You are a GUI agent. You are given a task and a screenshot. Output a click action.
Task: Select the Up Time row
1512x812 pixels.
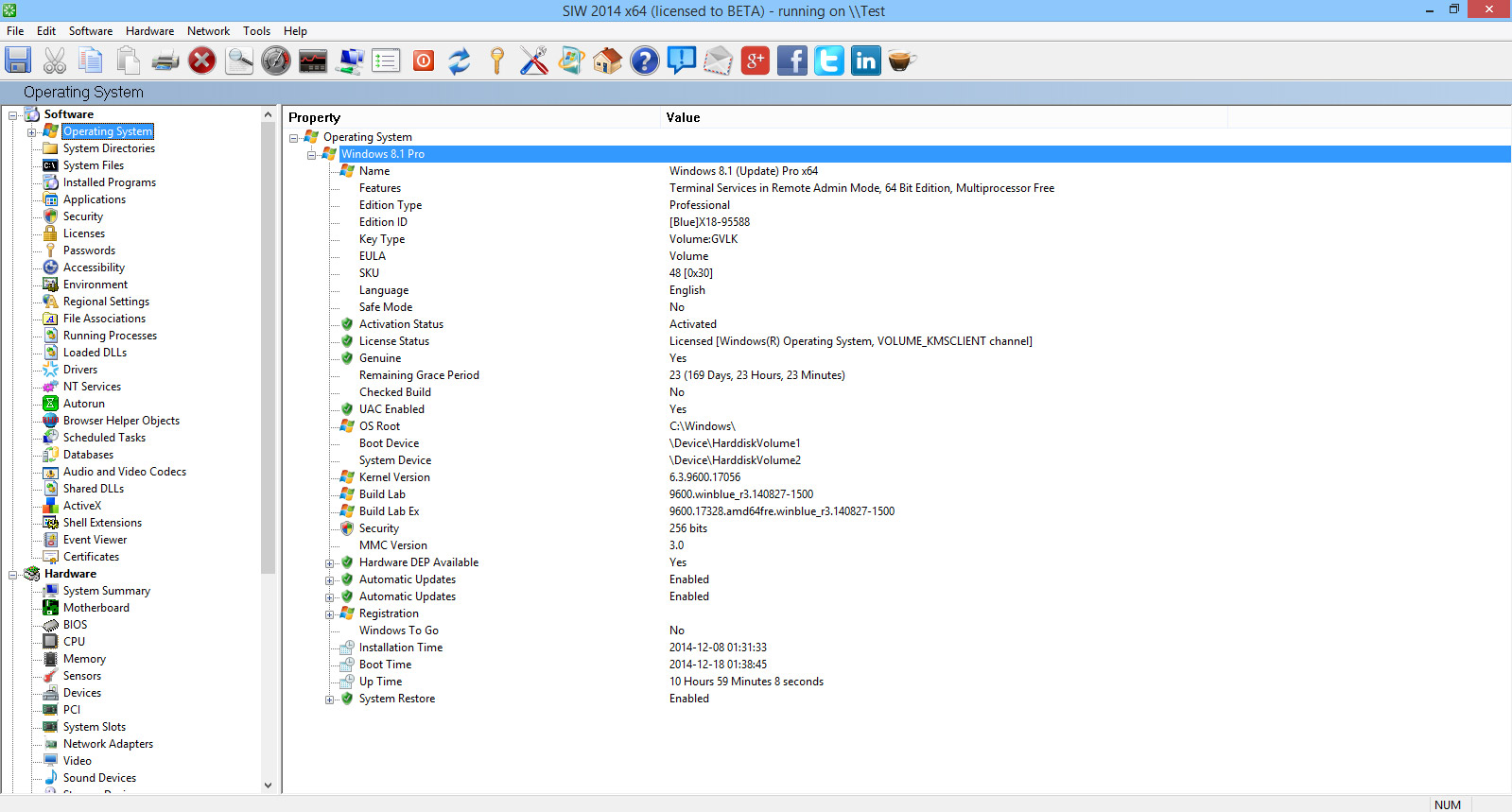click(380, 682)
